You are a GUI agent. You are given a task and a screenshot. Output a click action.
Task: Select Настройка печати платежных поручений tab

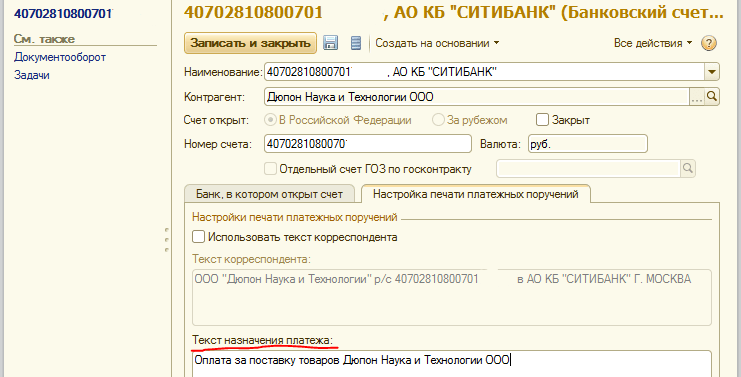[475, 194]
